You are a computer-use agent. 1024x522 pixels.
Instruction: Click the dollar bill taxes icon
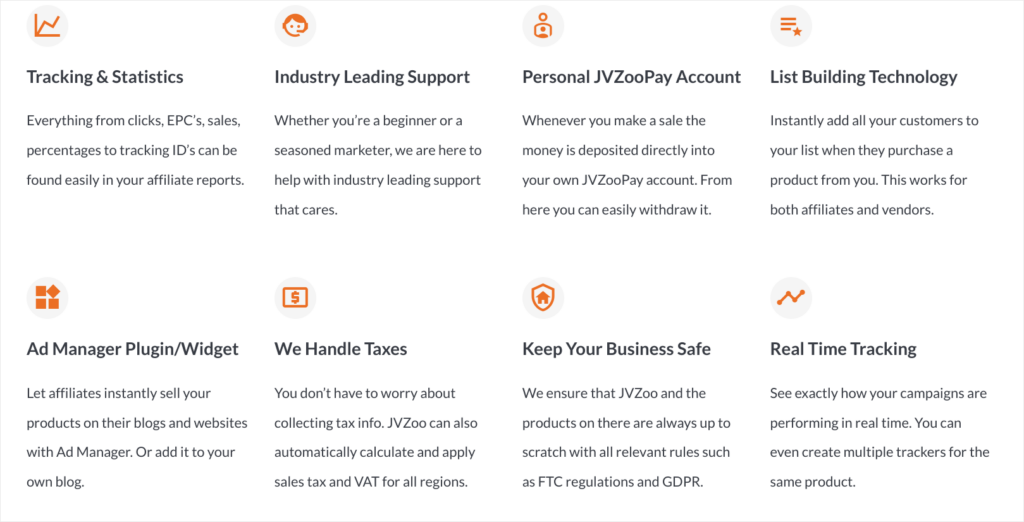pos(295,297)
